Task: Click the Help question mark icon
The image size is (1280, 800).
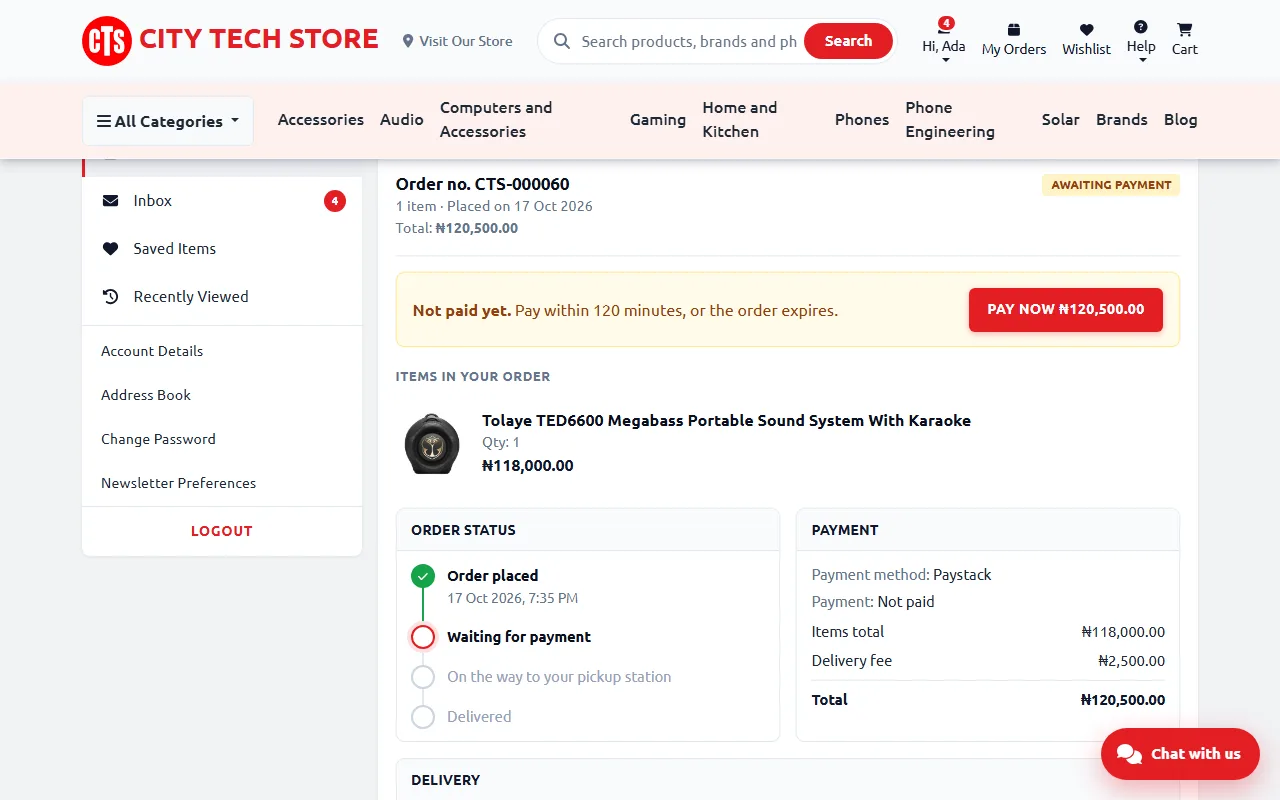Action: pos(1141,27)
